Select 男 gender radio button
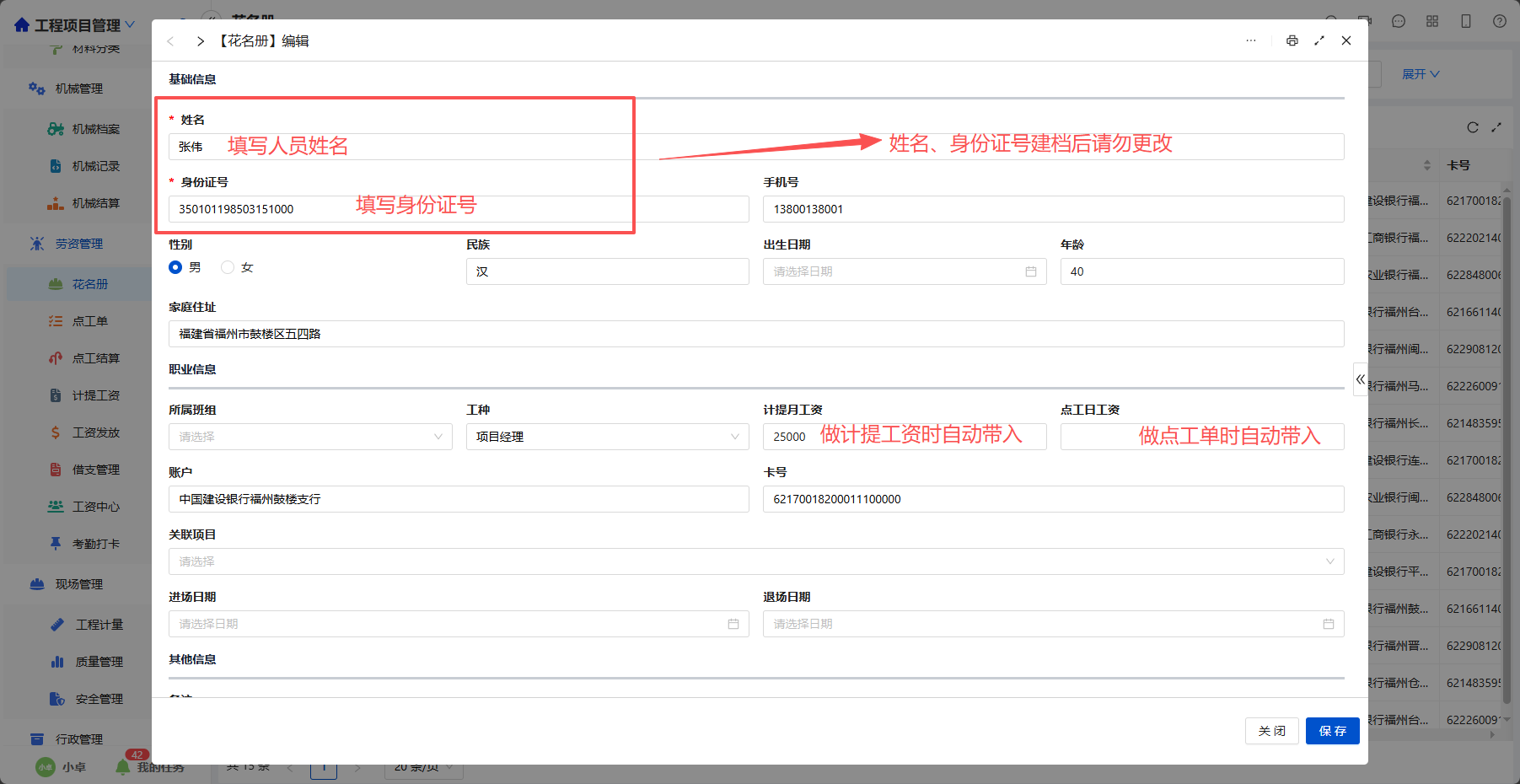The image size is (1520, 784). point(175,267)
